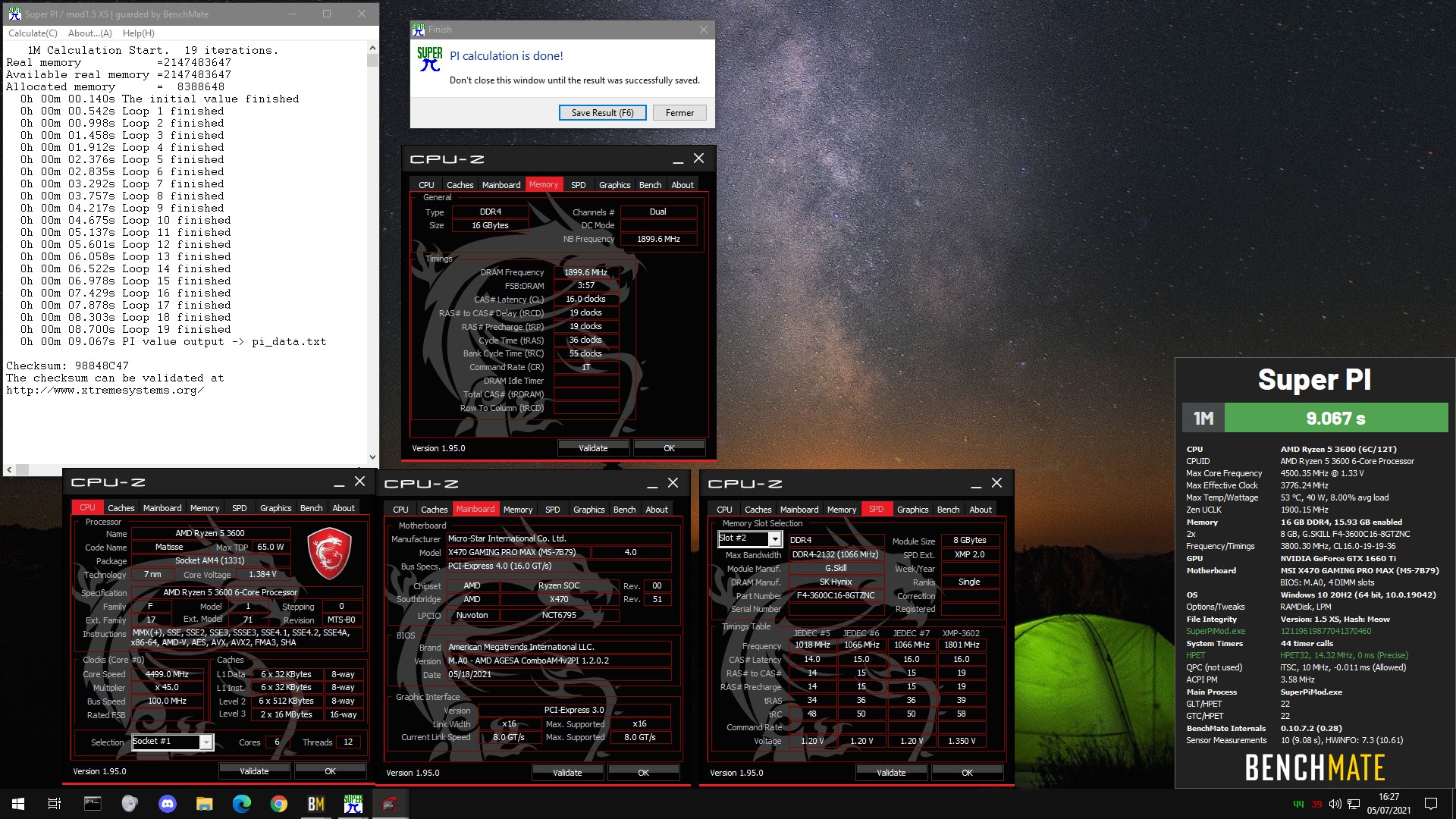Click the Fermer button in Finish dialog
1456x819 pixels.
point(679,113)
